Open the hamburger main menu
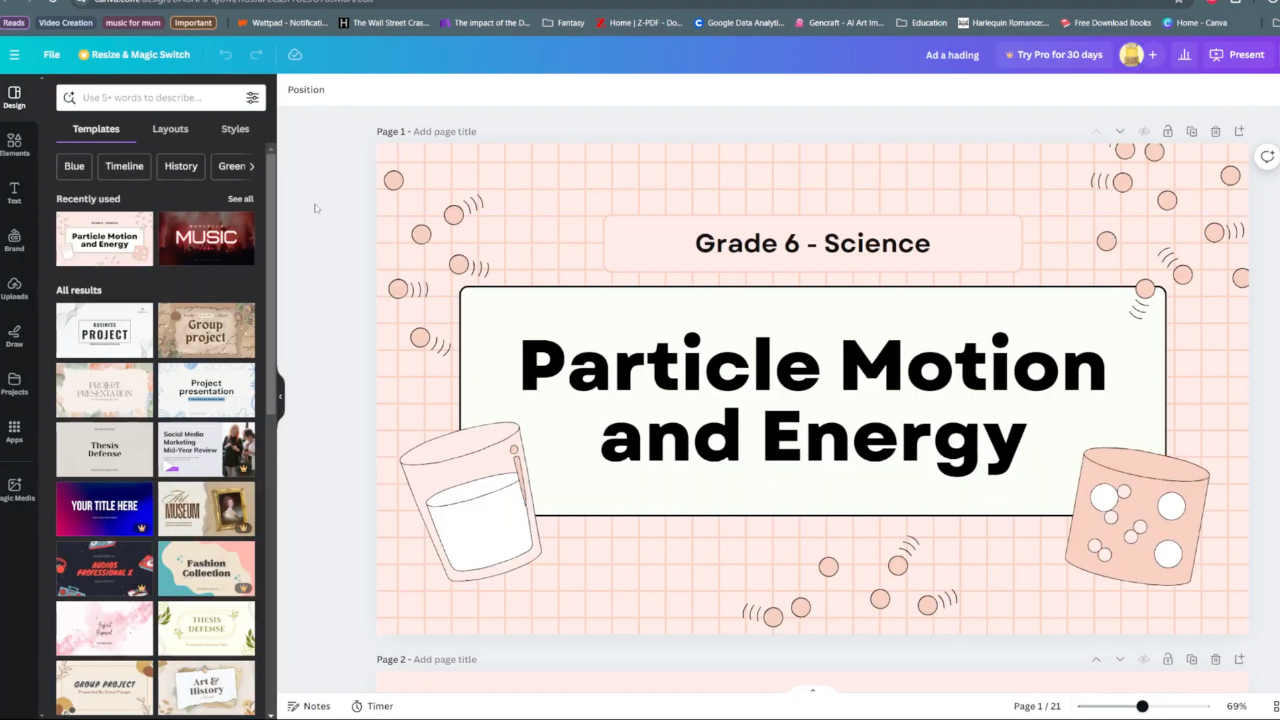 click(x=14, y=55)
